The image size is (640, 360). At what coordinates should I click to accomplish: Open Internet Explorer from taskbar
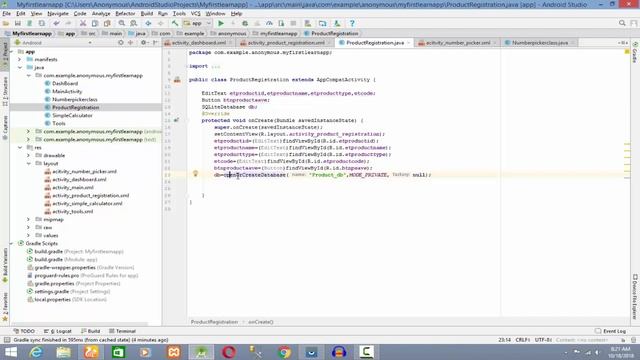coord(36,352)
